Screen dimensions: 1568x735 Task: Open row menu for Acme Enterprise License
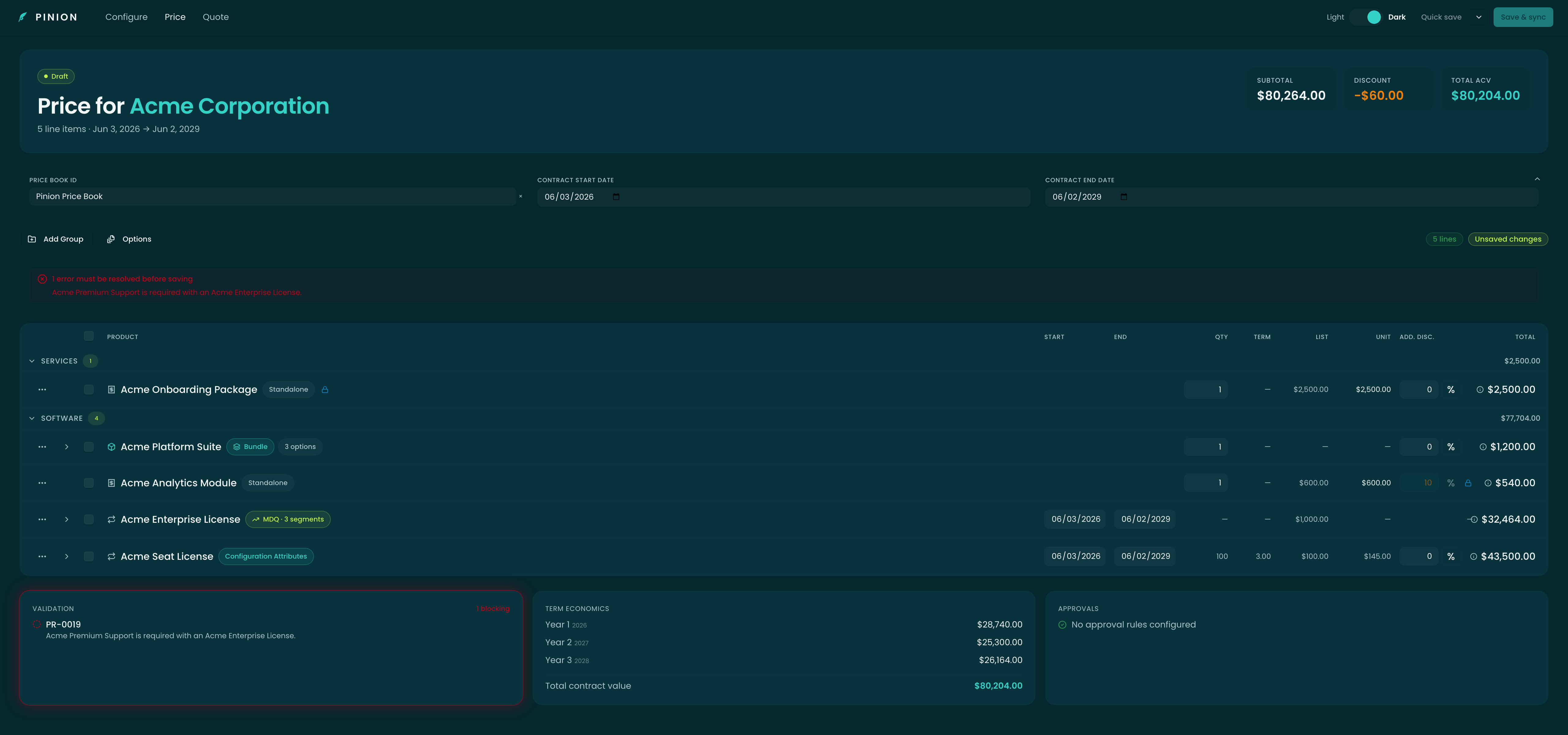pos(42,520)
